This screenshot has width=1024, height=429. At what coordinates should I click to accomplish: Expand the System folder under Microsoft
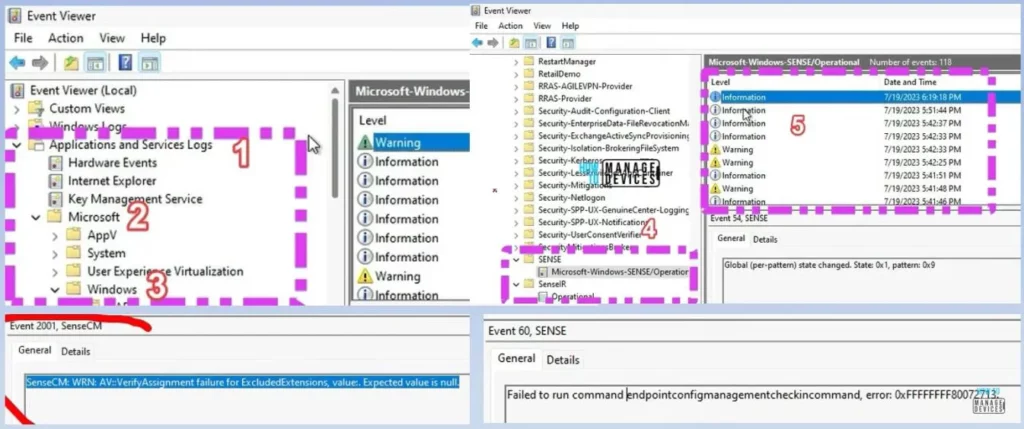[56, 253]
